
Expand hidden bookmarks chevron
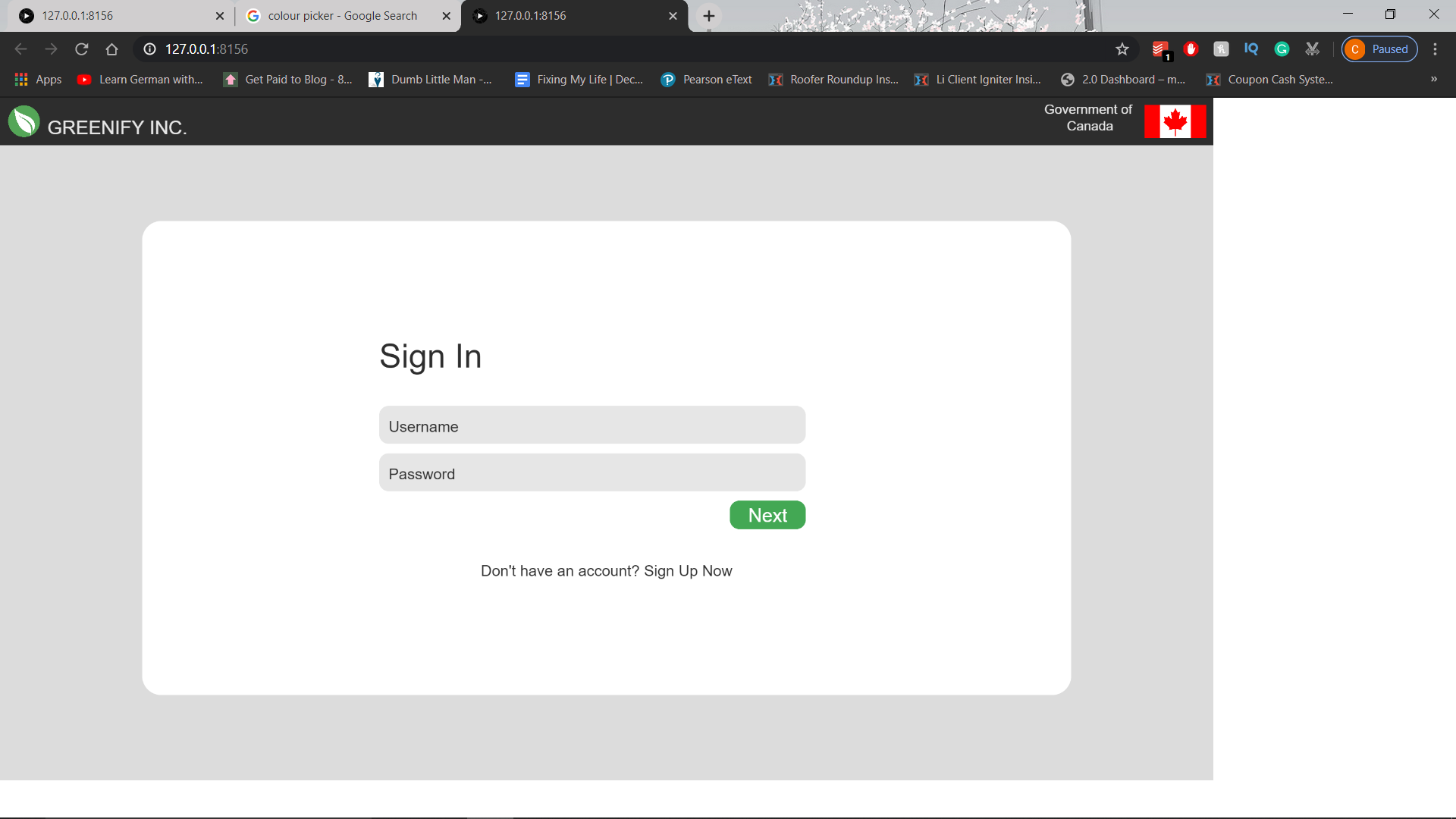pos(1433,79)
